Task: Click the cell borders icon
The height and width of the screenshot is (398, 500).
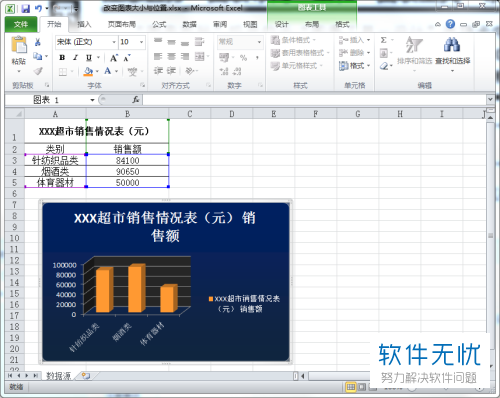Action: (63, 72)
